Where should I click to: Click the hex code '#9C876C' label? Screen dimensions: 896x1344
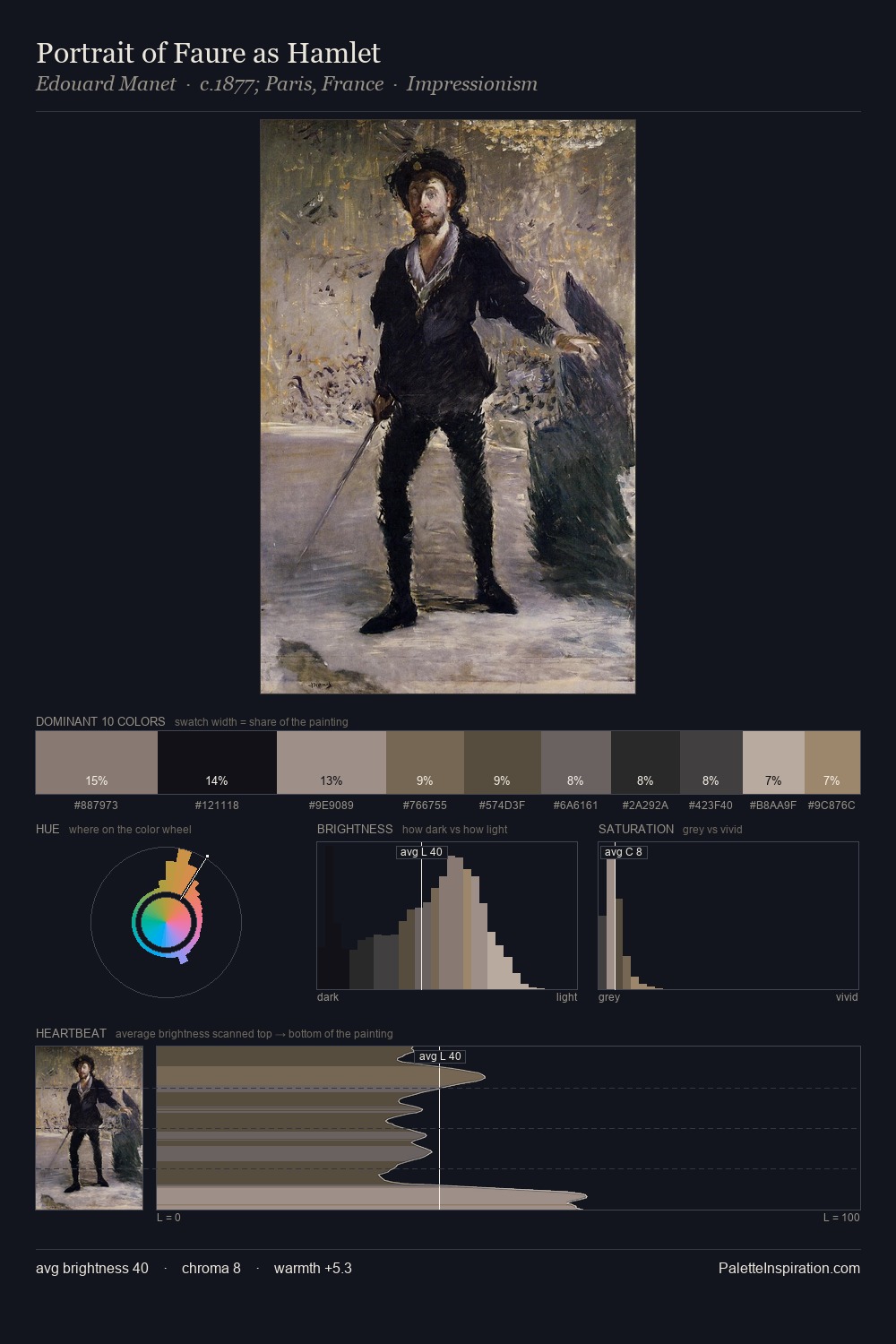(831, 805)
